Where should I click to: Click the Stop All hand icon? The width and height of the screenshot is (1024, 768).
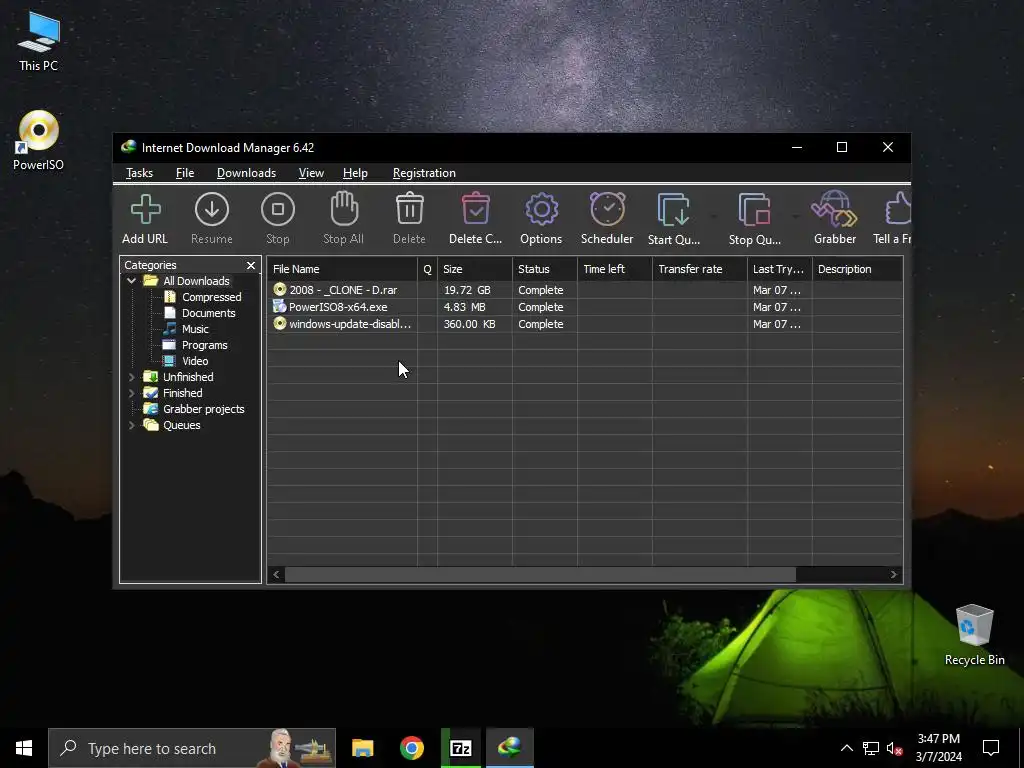click(344, 218)
